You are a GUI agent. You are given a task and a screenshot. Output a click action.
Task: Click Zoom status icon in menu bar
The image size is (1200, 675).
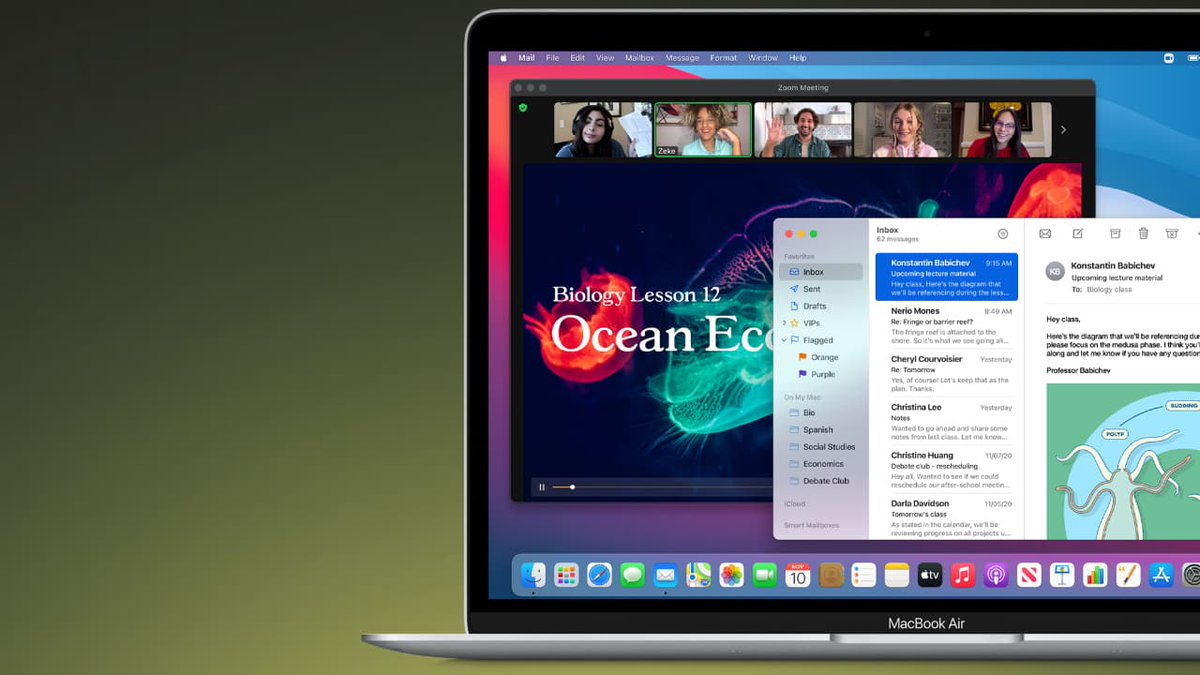point(1168,58)
